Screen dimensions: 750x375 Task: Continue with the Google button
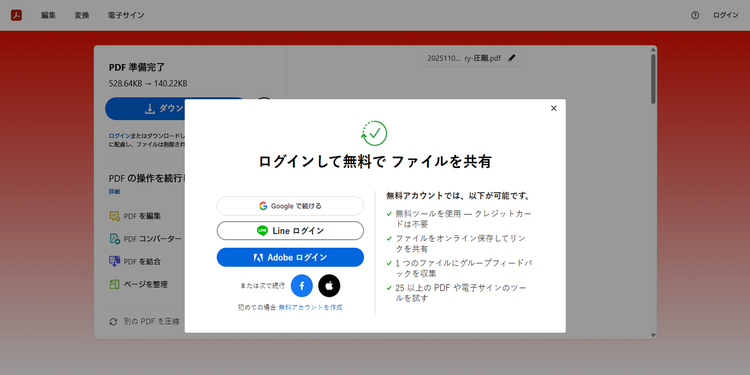(x=290, y=206)
